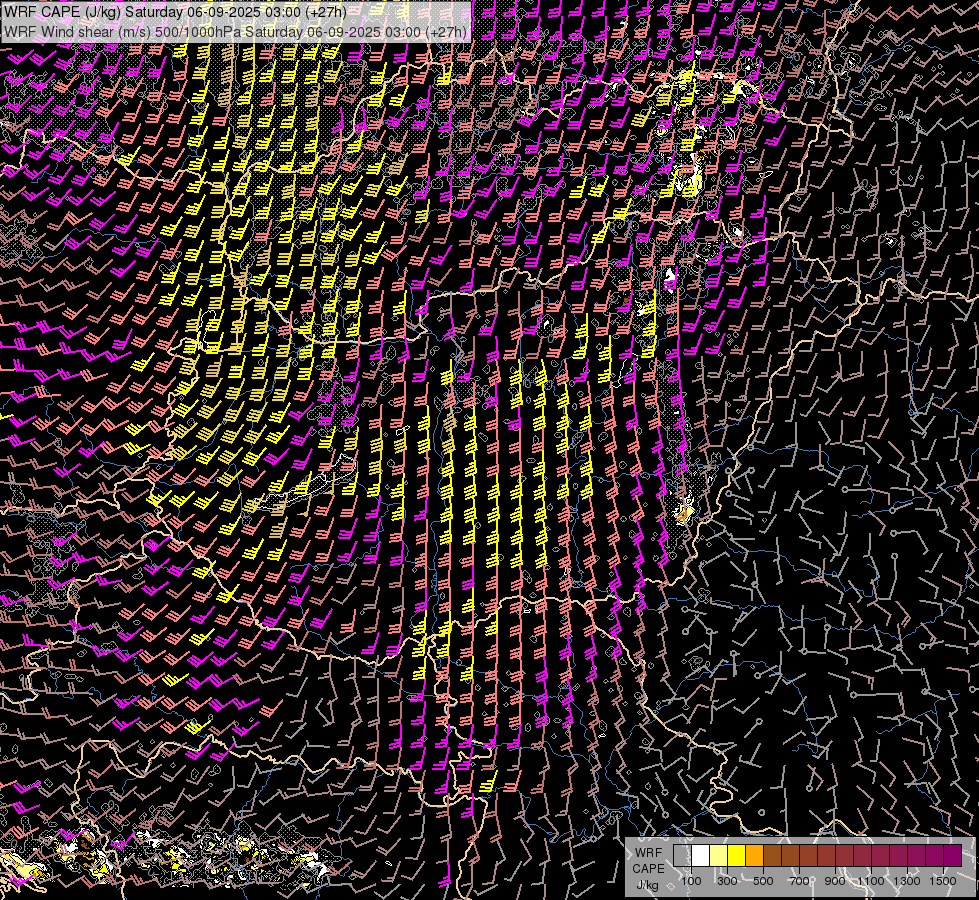Select the gray legend swatch below 100
This screenshot has height=900, width=979.
coord(682,856)
